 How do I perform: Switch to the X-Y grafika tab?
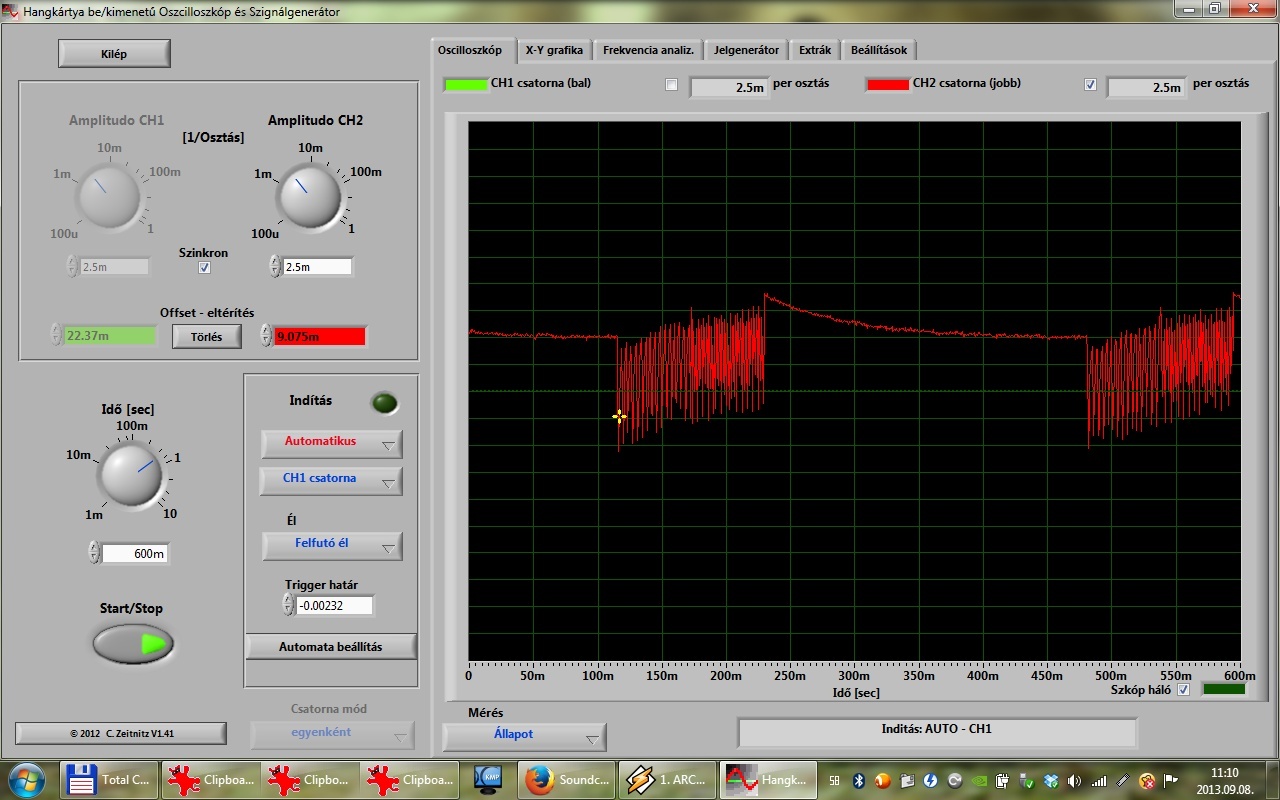click(554, 50)
